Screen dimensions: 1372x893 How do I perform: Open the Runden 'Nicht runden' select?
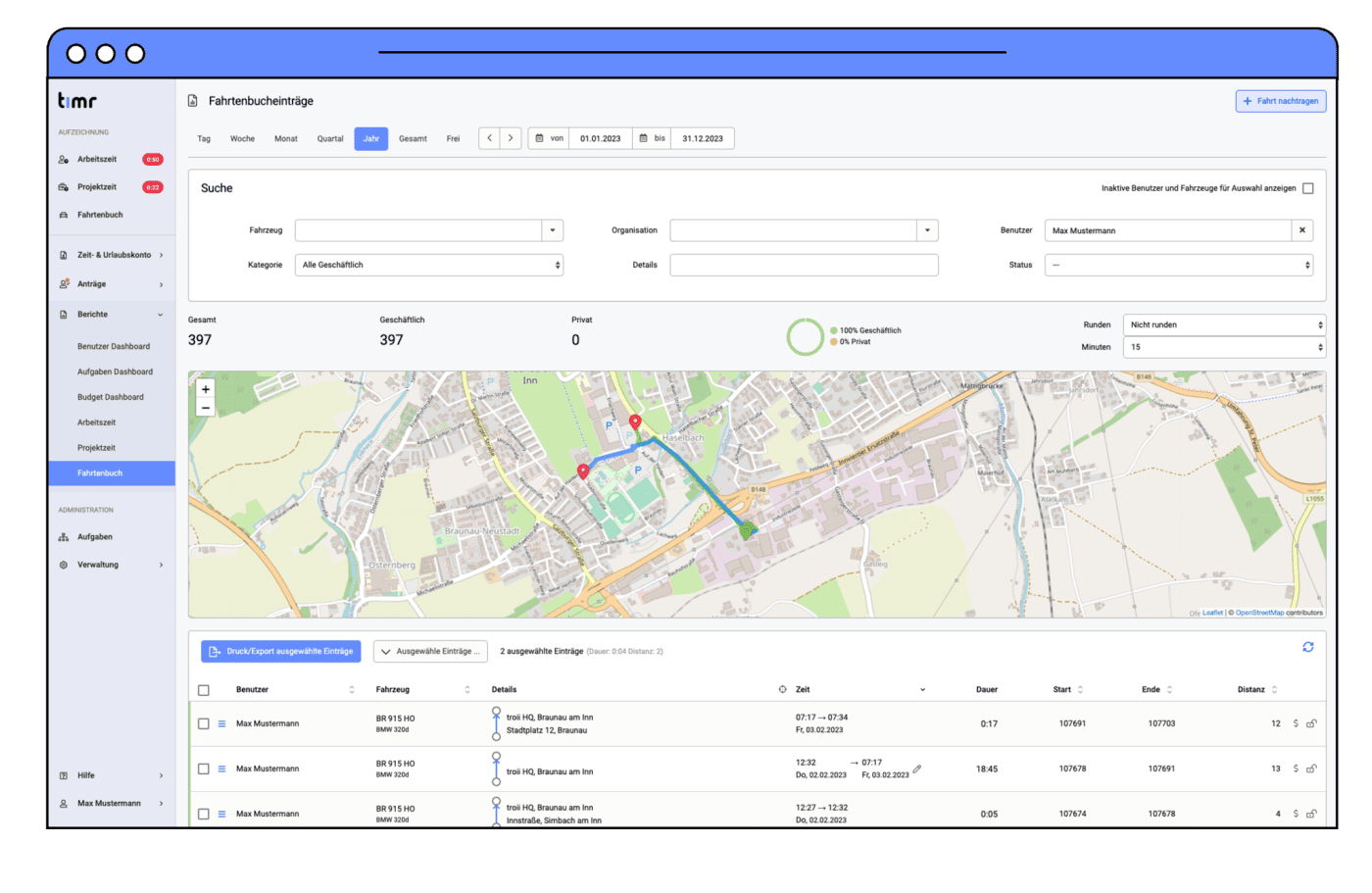click(x=1224, y=324)
